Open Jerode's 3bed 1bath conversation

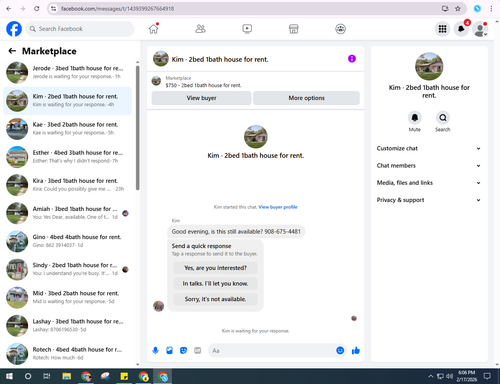point(67,72)
